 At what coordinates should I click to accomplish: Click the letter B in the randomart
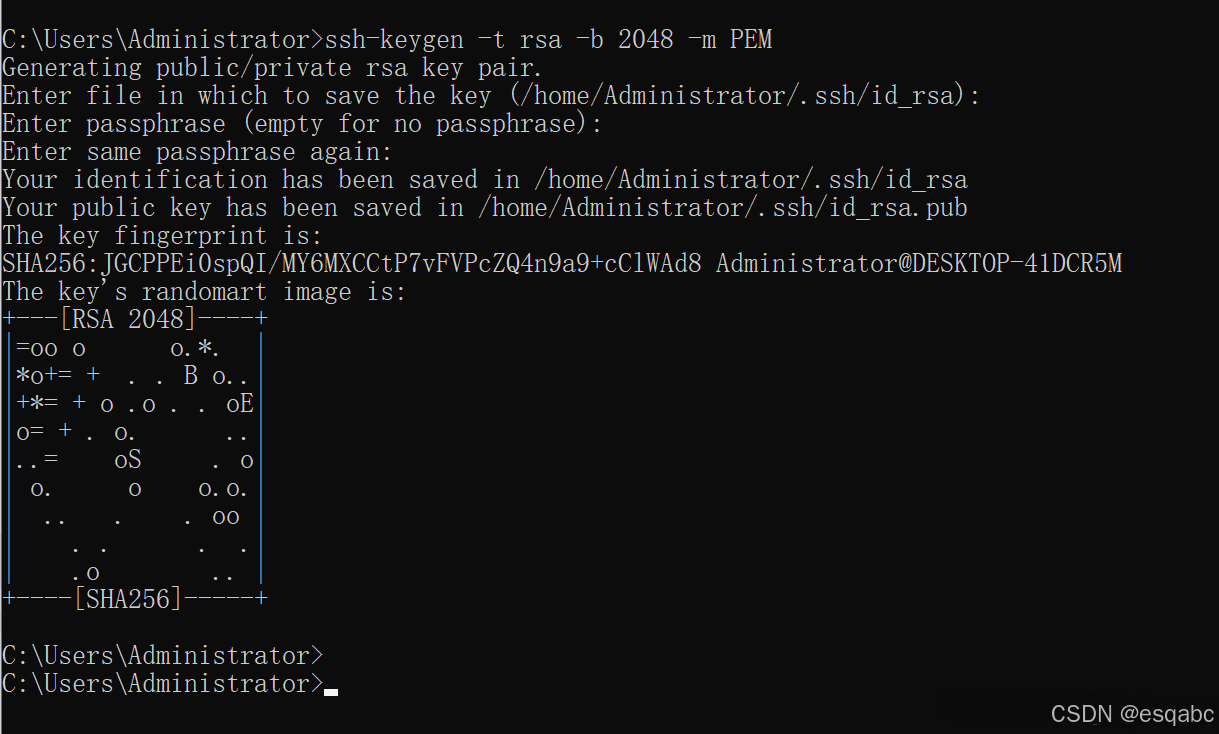pos(191,376)
